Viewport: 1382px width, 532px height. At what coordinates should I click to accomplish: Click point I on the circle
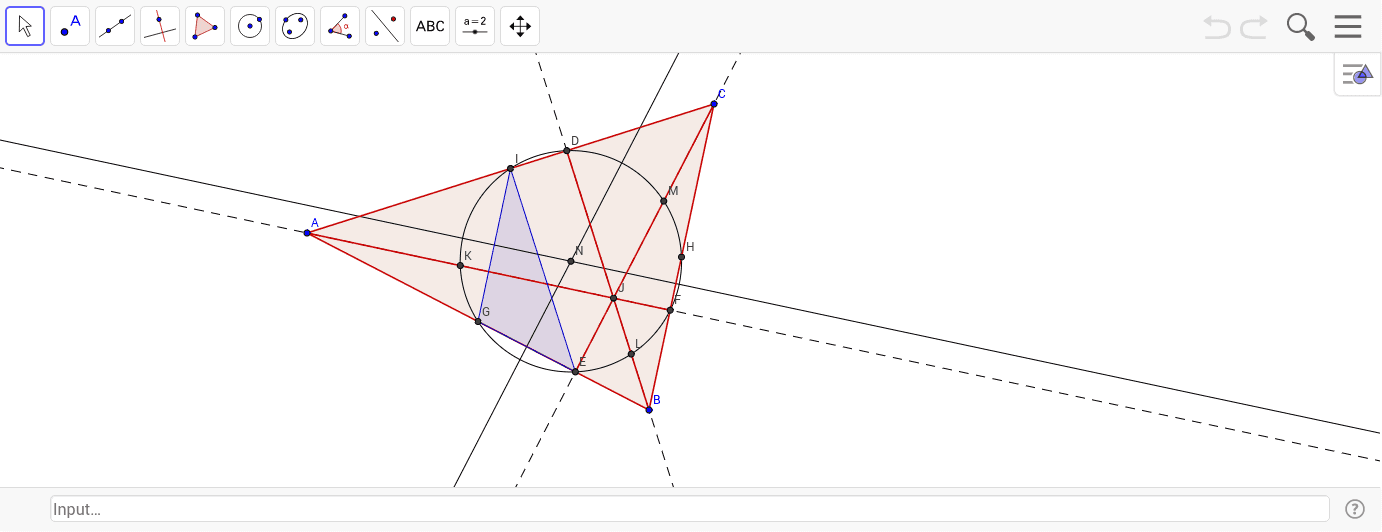(510, 169)
